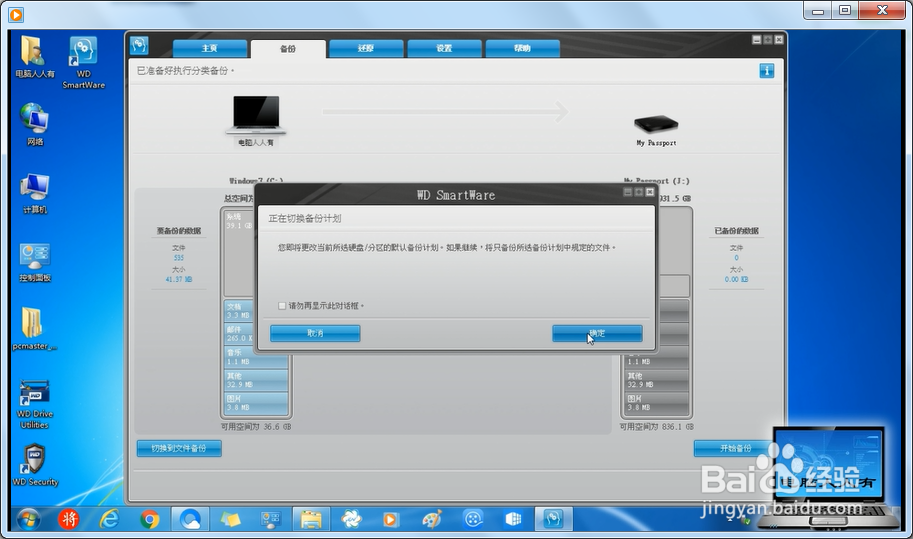Click the 切换到文件备份 button
The image size is (913, 539).
[x=179, y=448]
